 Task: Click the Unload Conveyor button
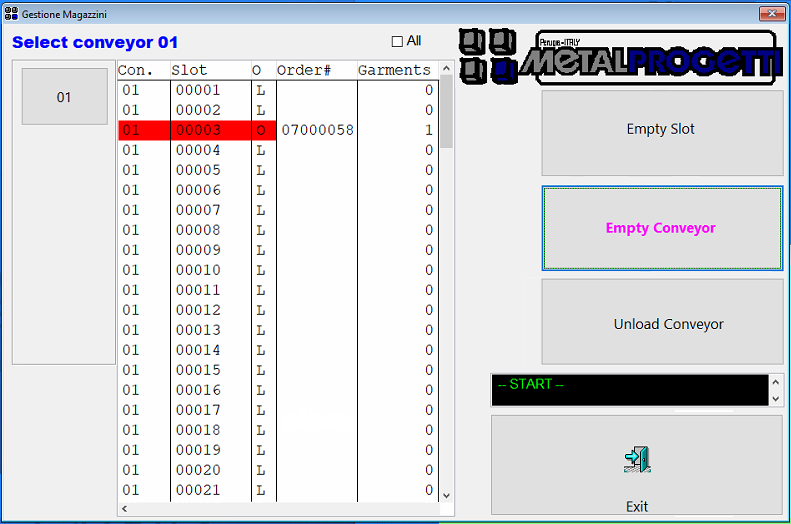click(x=662, y=324)
